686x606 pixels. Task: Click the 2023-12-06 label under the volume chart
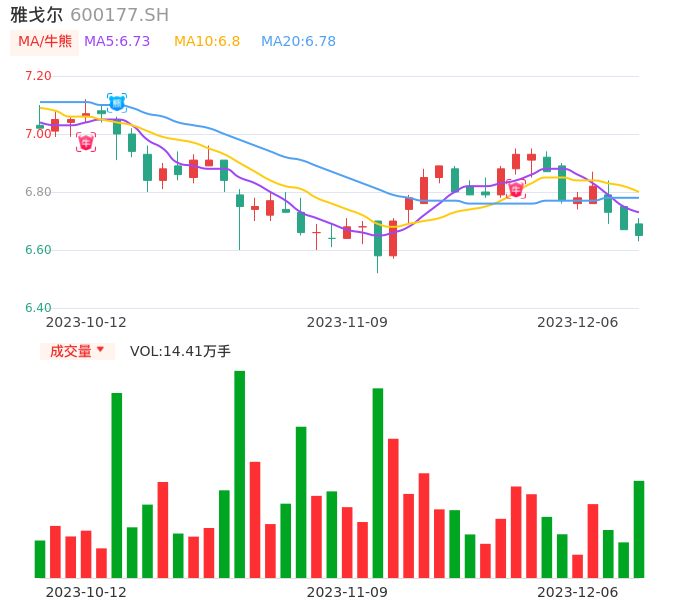[x=578, y=592]
